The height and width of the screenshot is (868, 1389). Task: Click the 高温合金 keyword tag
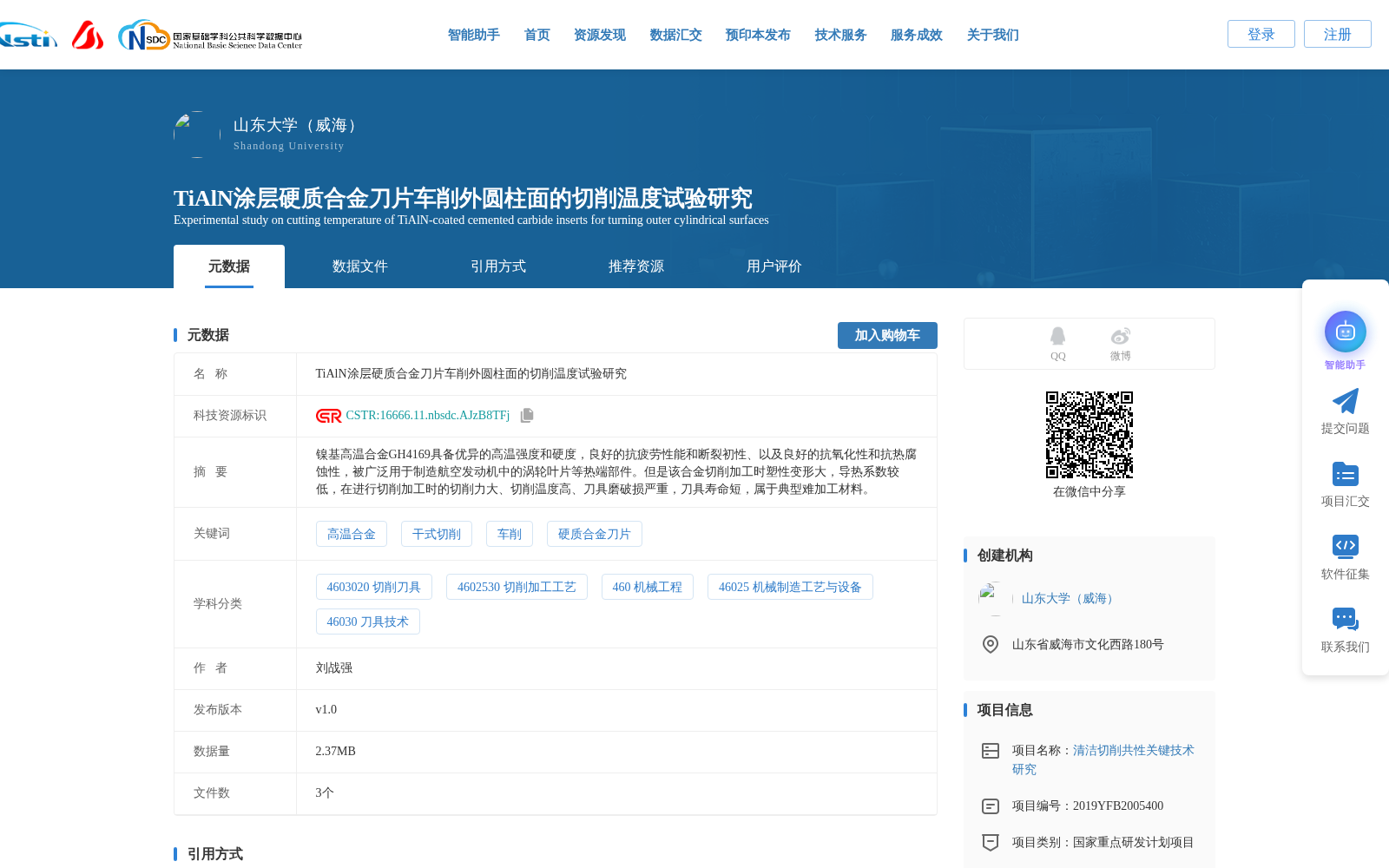tap(352, 534)
